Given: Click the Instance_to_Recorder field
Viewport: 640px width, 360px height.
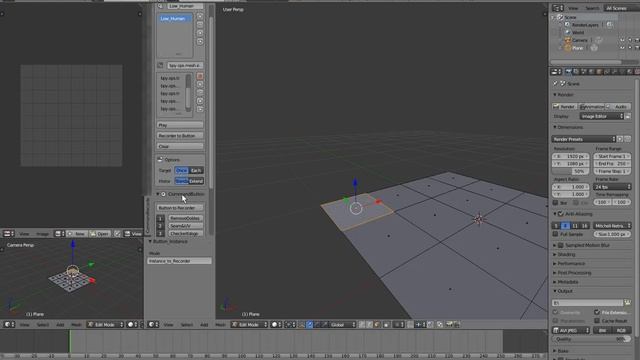Looking at the screenshot, I should (179, 261).
